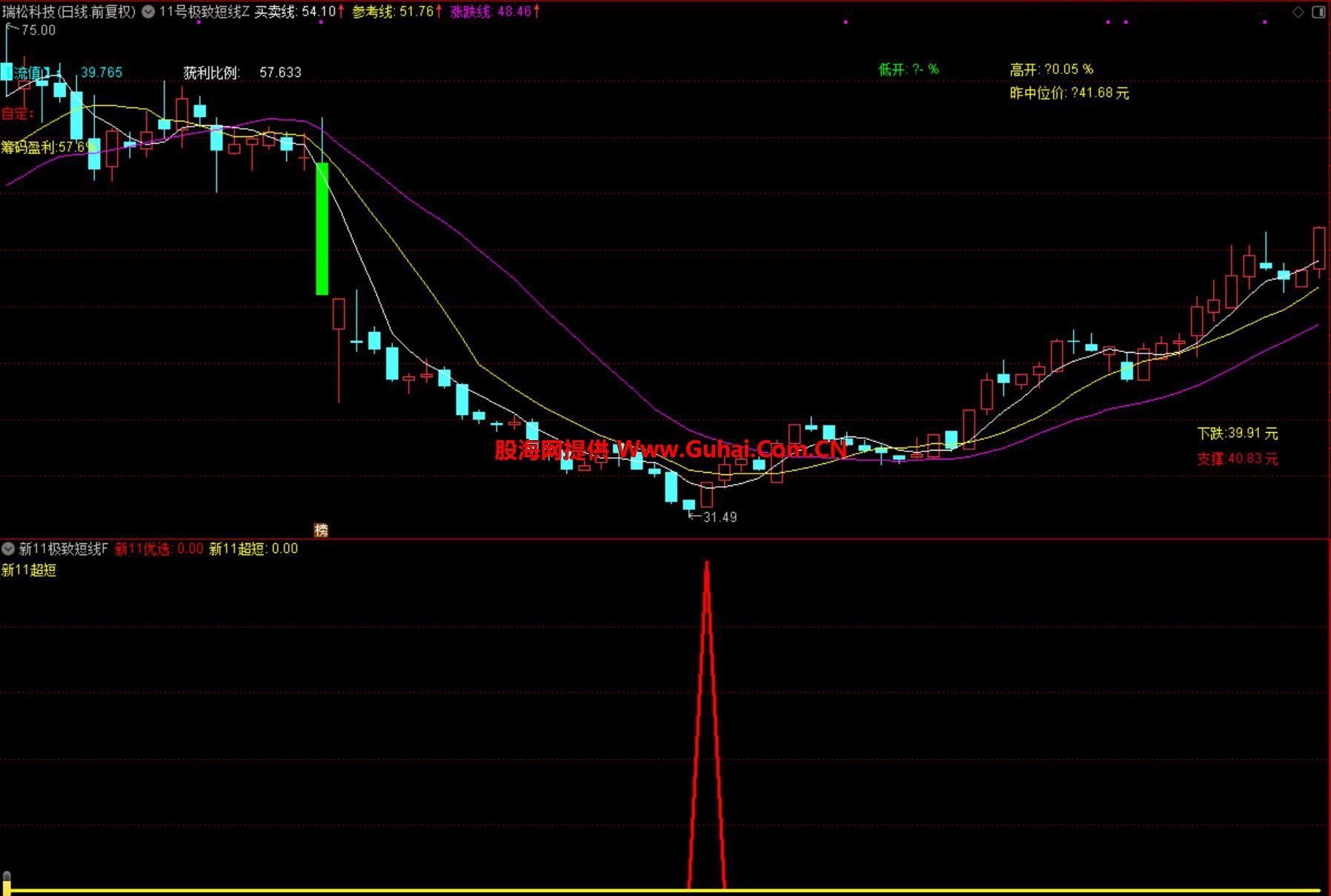Click the 新11超短: 0.00 value label
This screenshot has height=896, width=1331.
253,548
